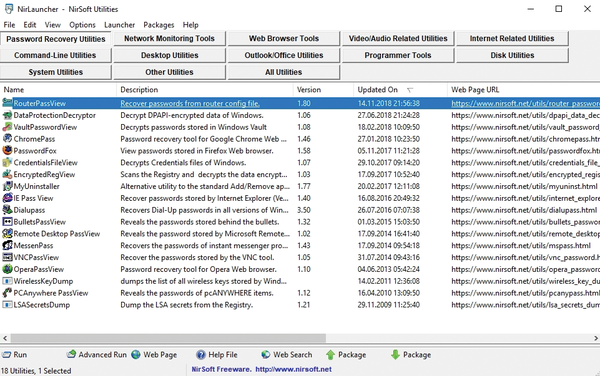Open the Edit menu

click(30, 25)
